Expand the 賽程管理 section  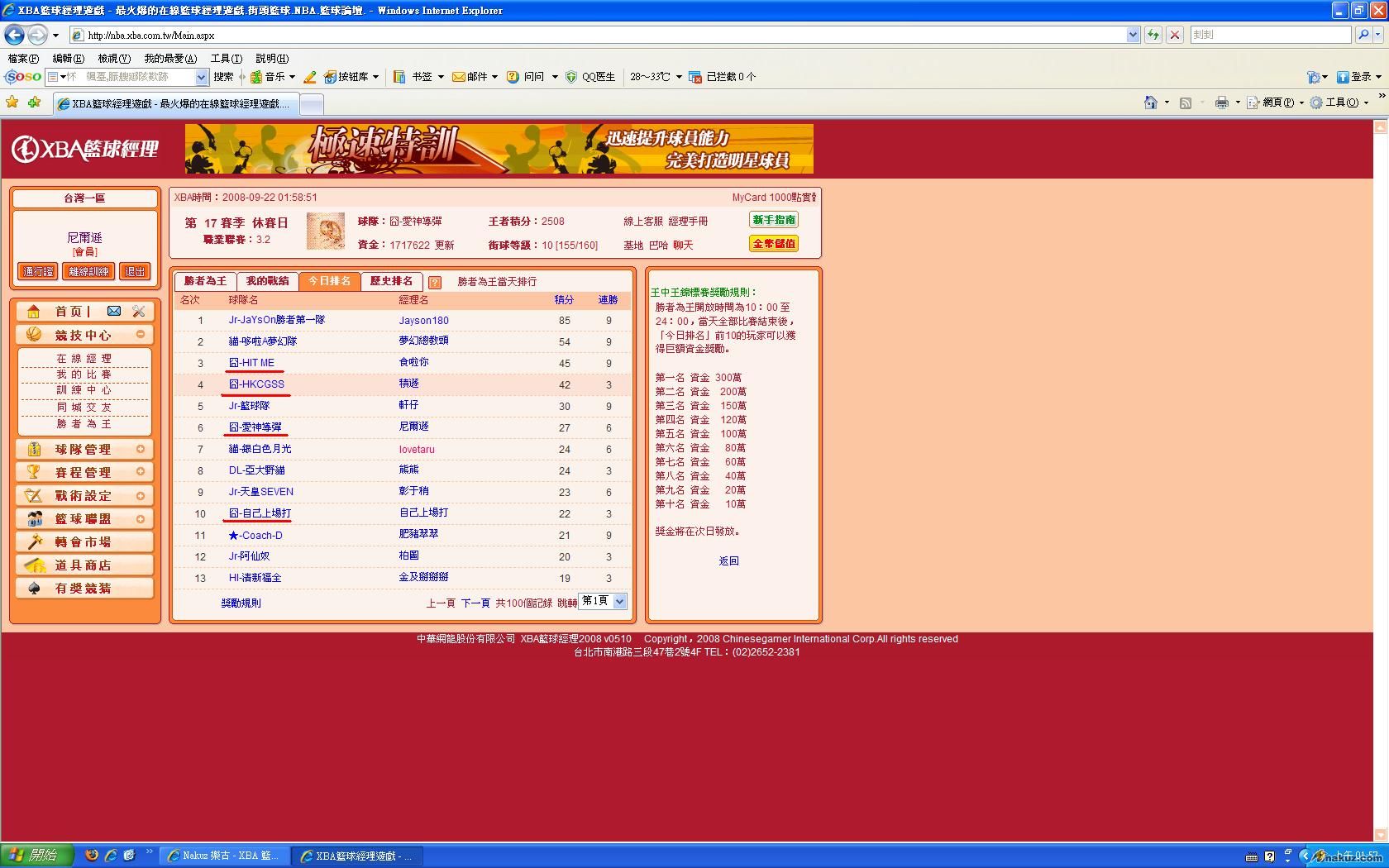click(141, 472)
